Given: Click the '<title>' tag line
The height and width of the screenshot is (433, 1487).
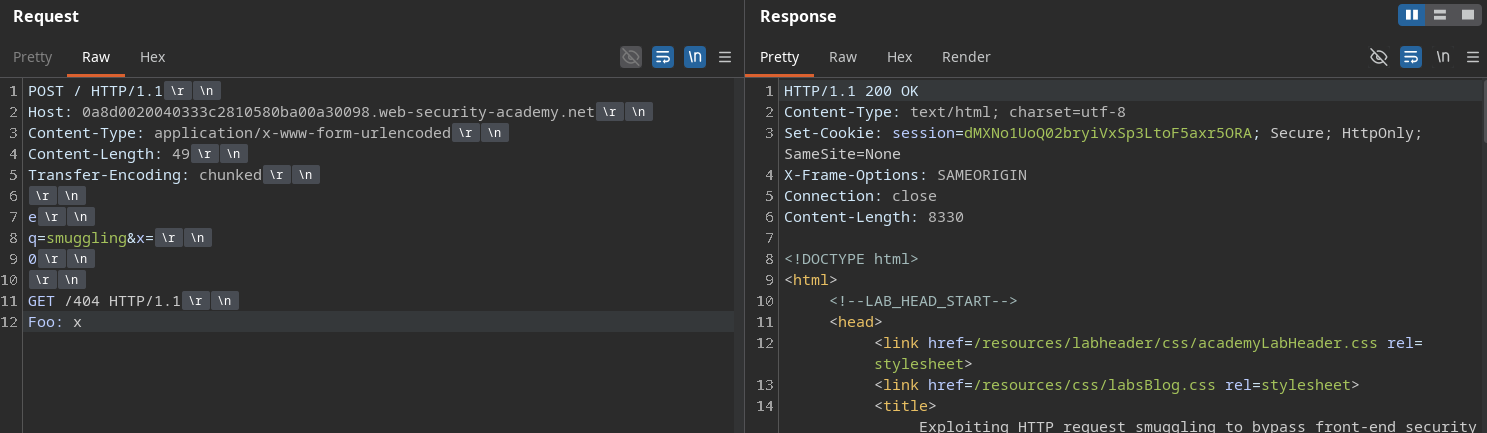Looking at the screenshot, I should [x=905, y=406].
